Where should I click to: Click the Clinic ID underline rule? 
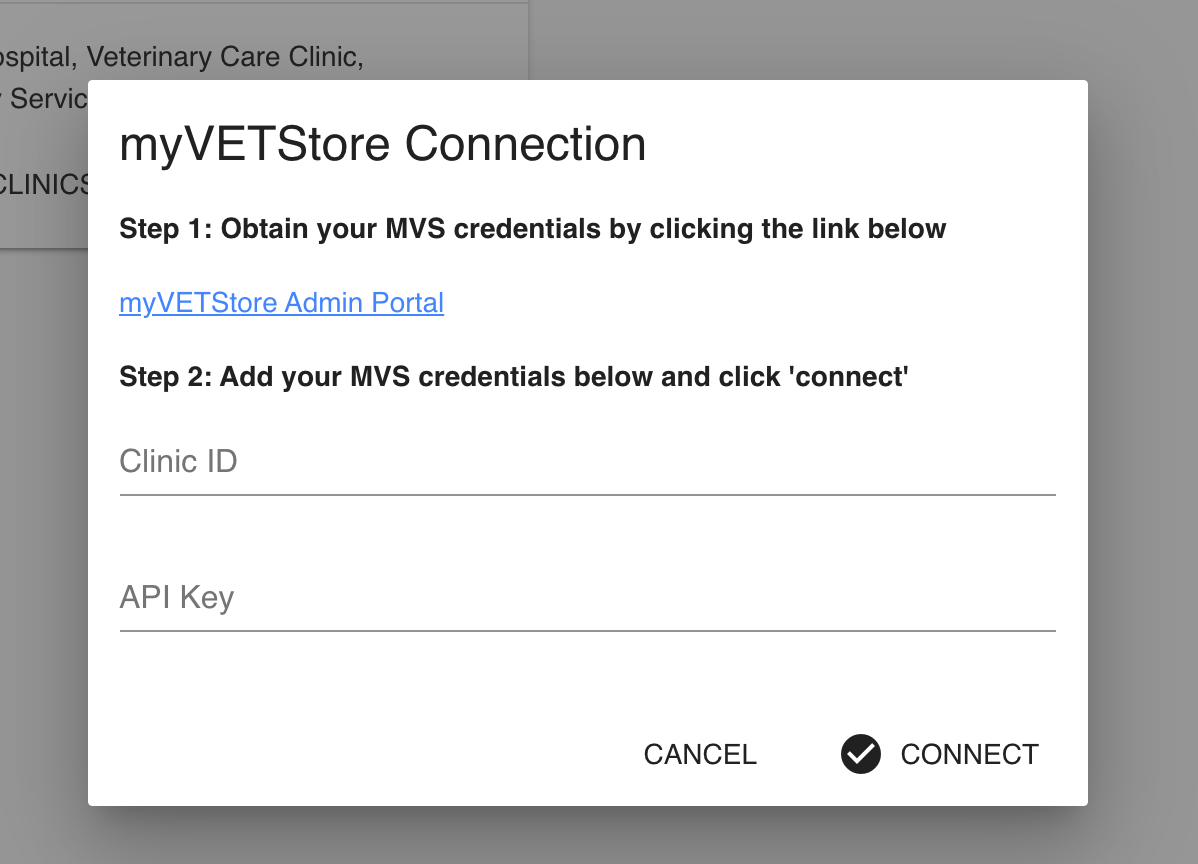587,494
